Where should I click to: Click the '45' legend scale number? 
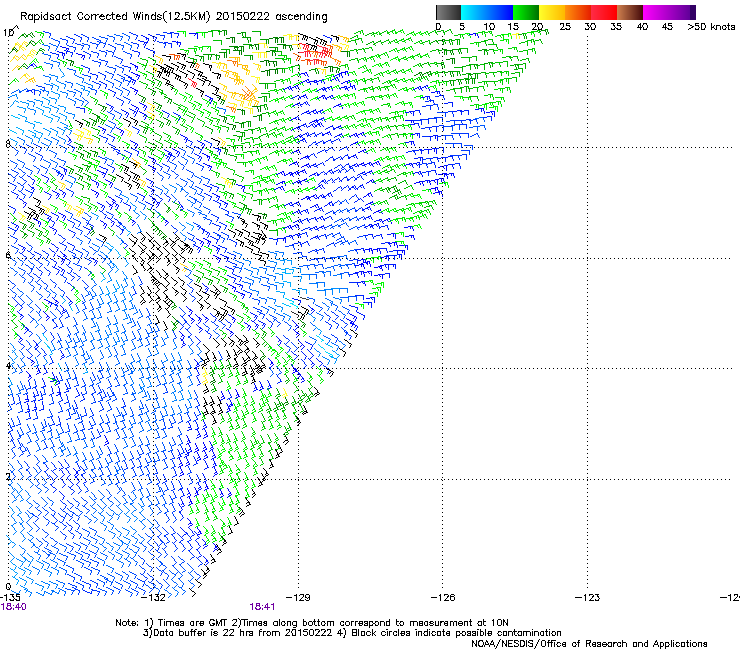[667, 27]
